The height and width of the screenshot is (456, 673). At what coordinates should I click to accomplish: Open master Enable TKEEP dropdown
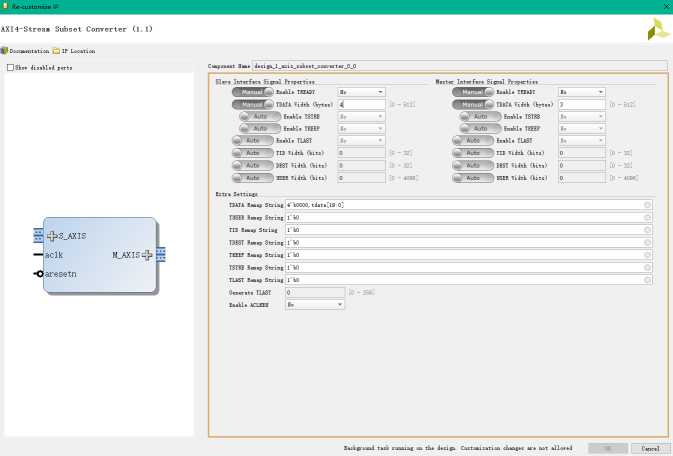point(582,128)
